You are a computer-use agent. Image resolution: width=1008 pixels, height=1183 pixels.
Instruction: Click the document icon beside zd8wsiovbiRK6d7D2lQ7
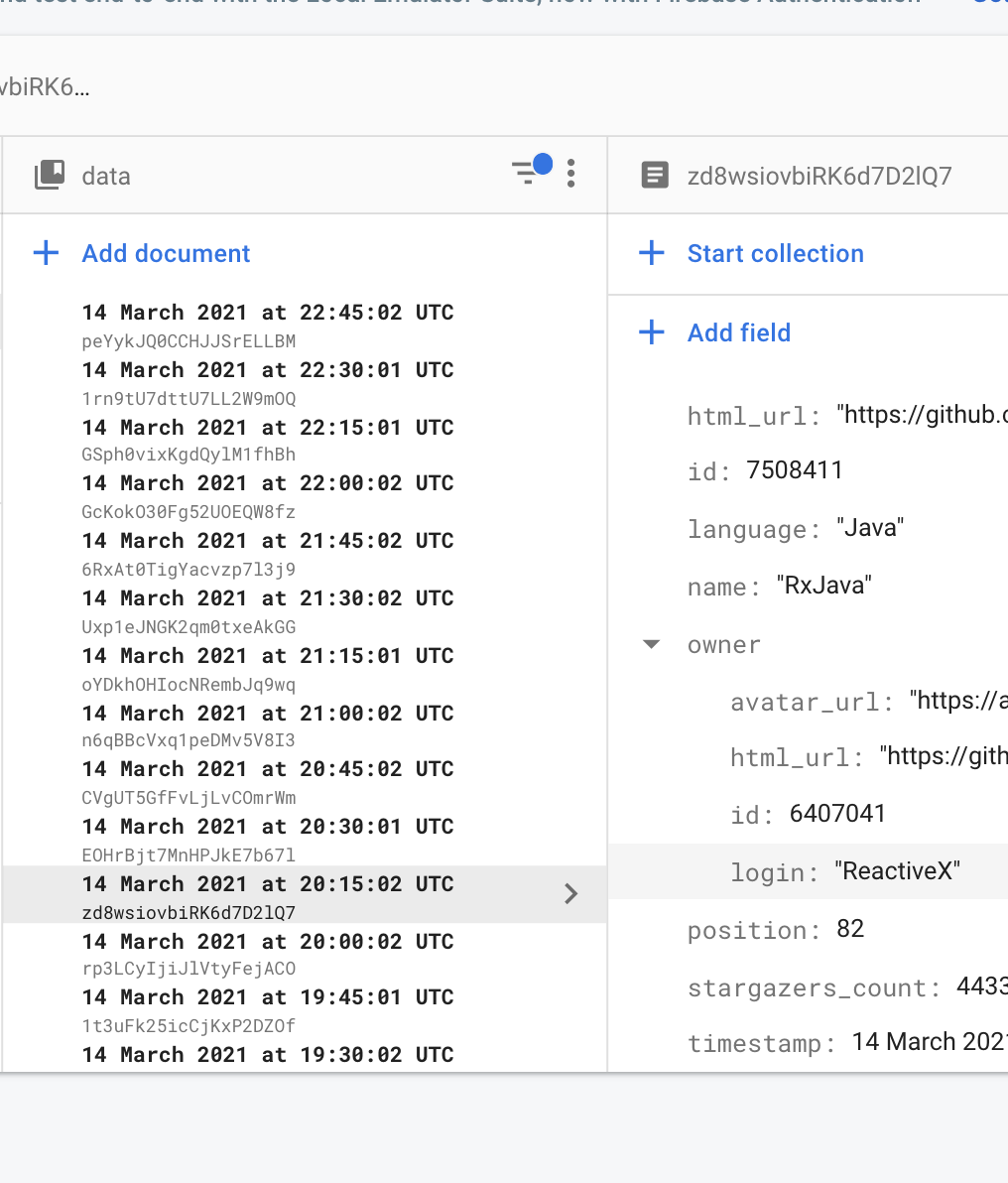654,175
